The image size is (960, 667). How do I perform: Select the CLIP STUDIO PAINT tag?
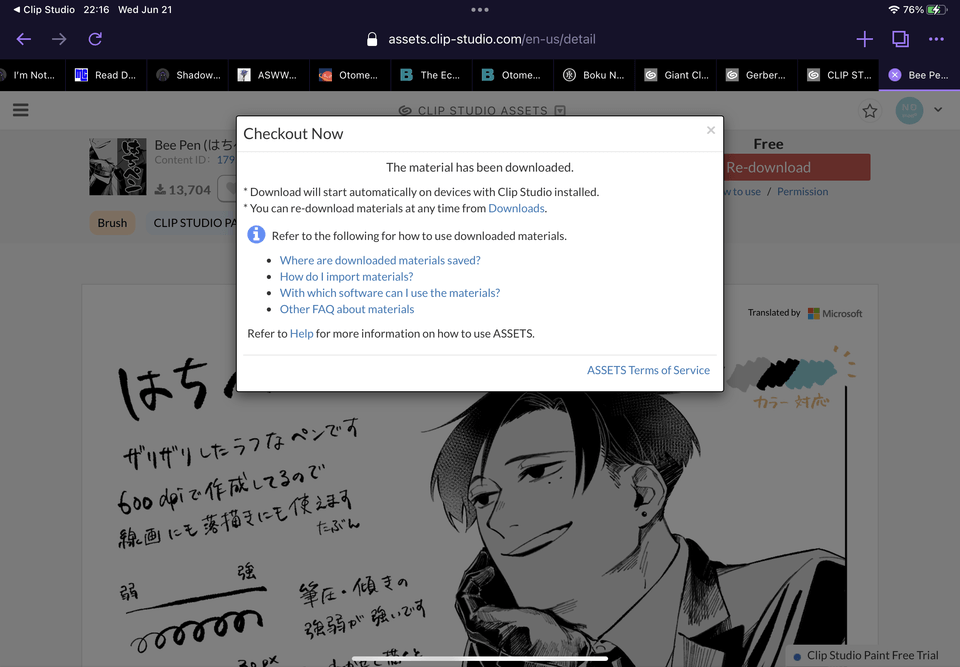(193, 223)
